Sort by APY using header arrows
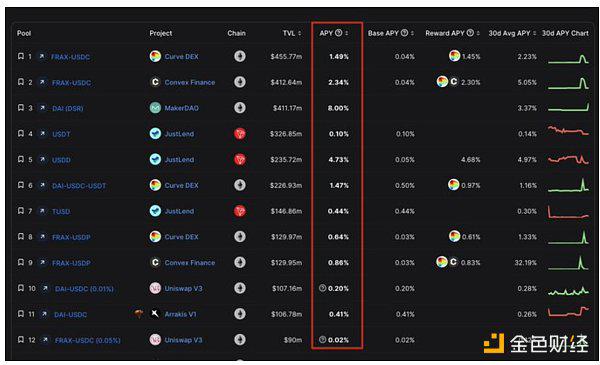Image resolution: width=600 pixels, height=365 pixels. click(347, 33)
